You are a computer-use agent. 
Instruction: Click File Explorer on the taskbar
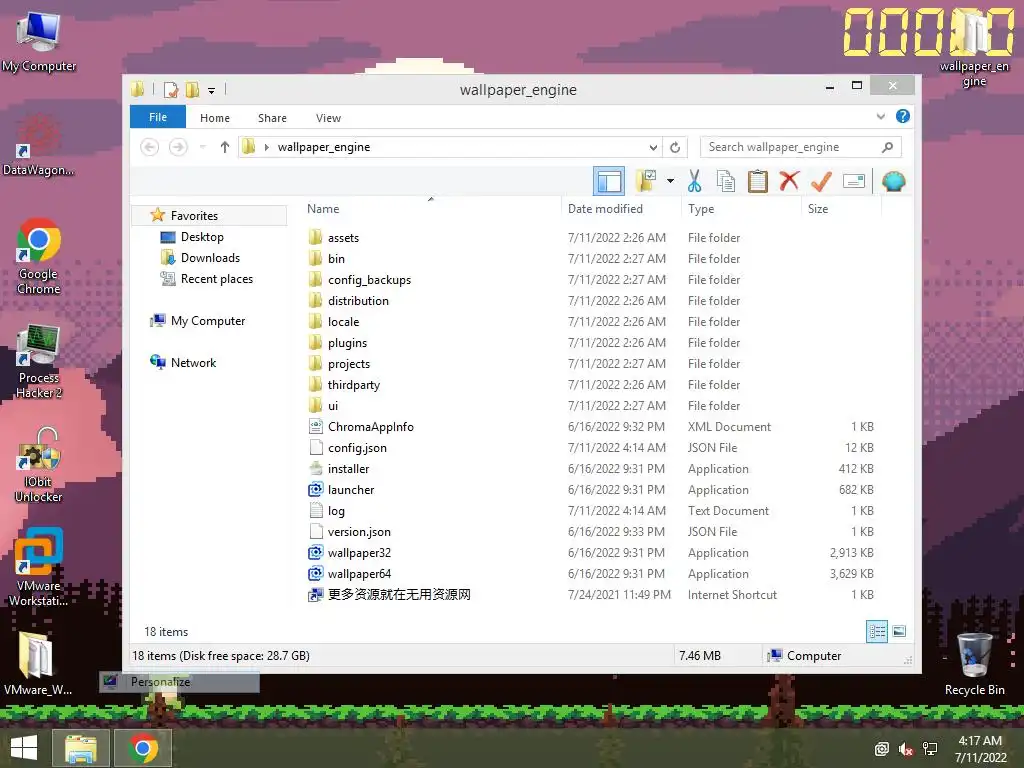click(x=81, y=747)
